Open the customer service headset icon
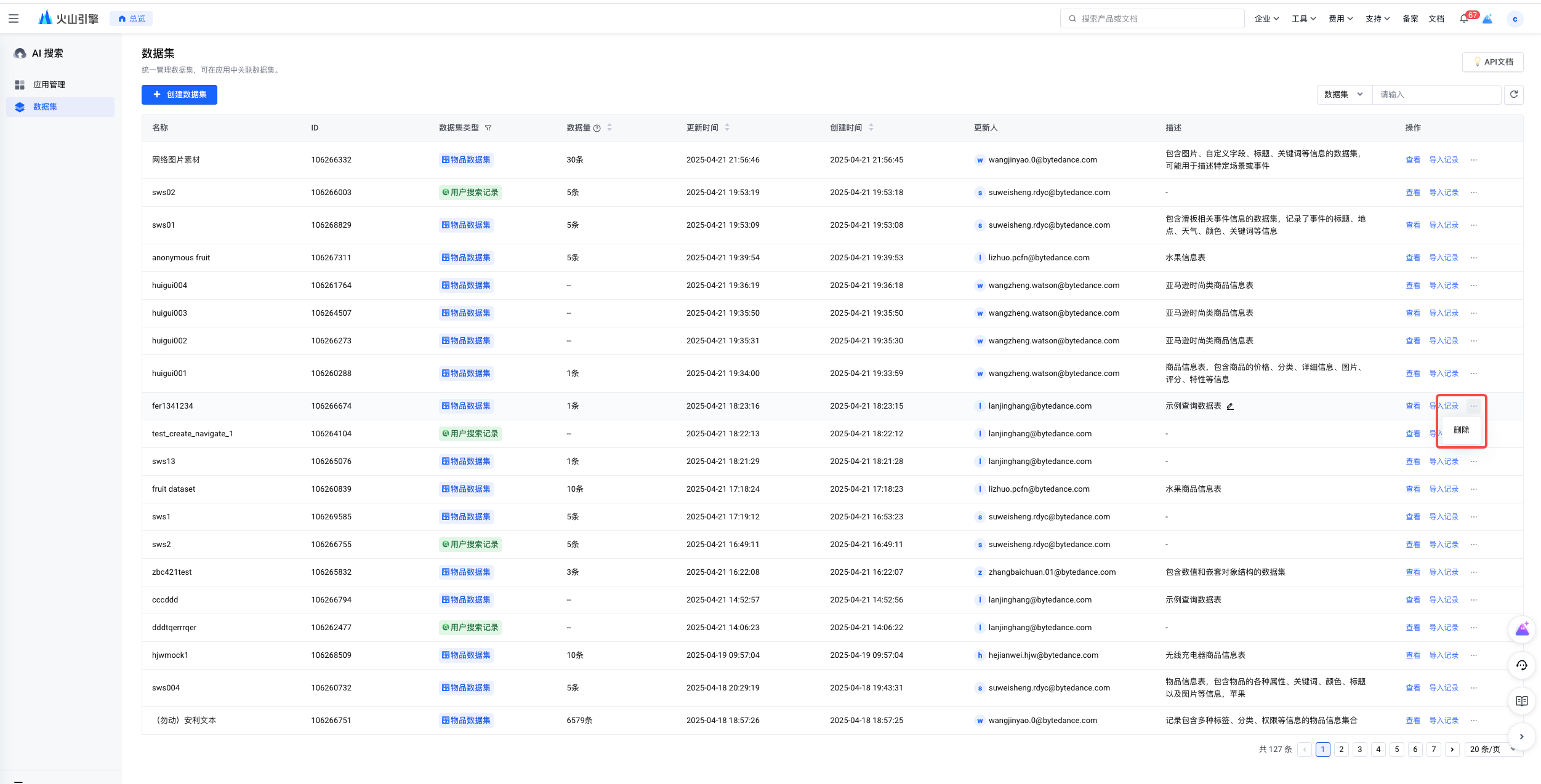This screenshot has width=1541, height=784. (1521, 665)
